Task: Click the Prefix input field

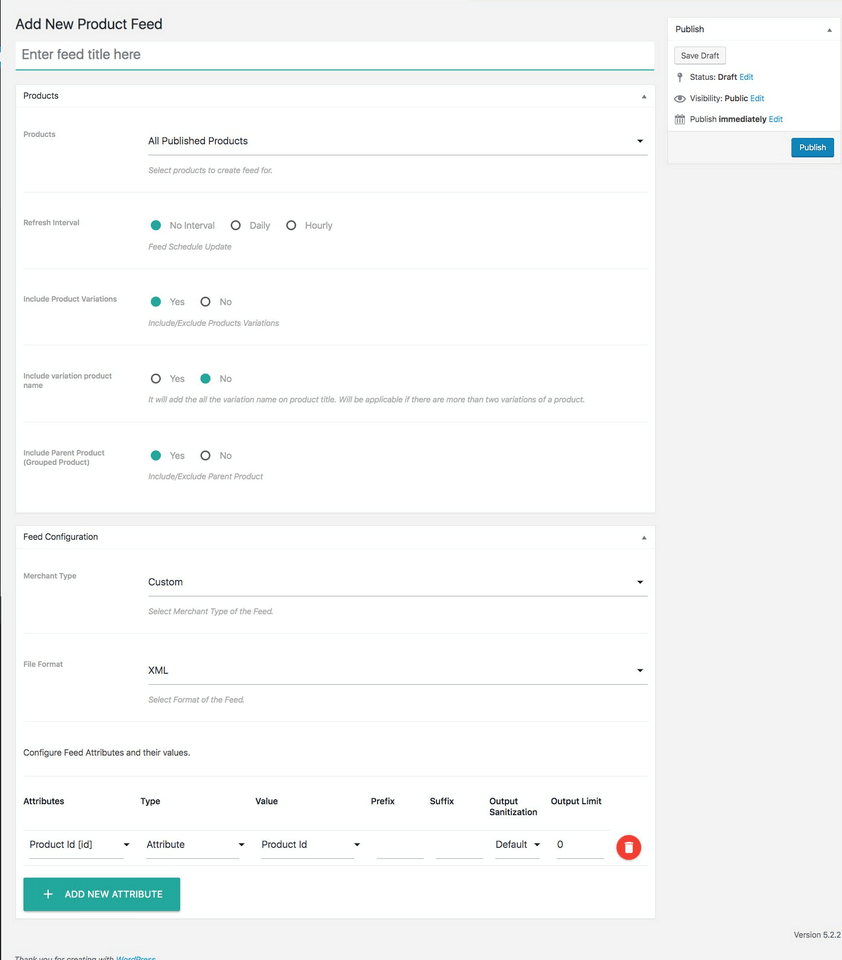Action: pos(400,845)
